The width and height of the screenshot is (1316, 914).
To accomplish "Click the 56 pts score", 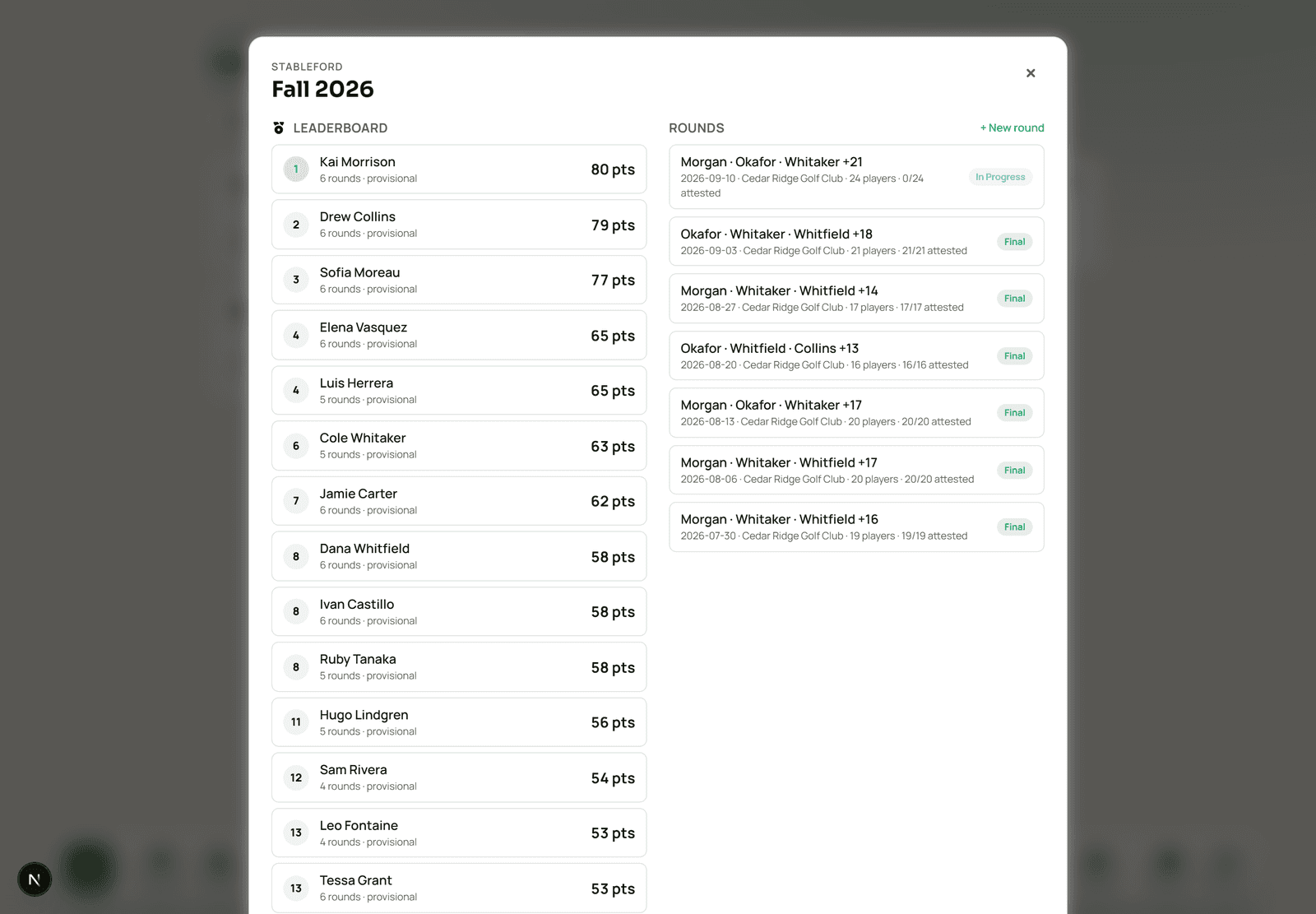I will point(613,723).
